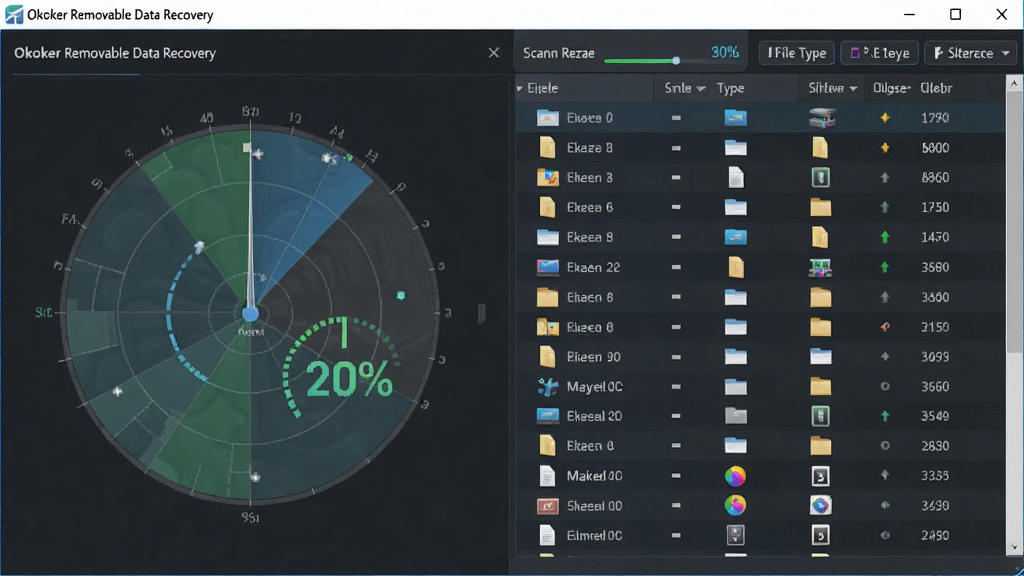Click the 2830 value in the list
Image resolution: width=1024 pixels, height=576 pixels.
(x=935, y=446)
